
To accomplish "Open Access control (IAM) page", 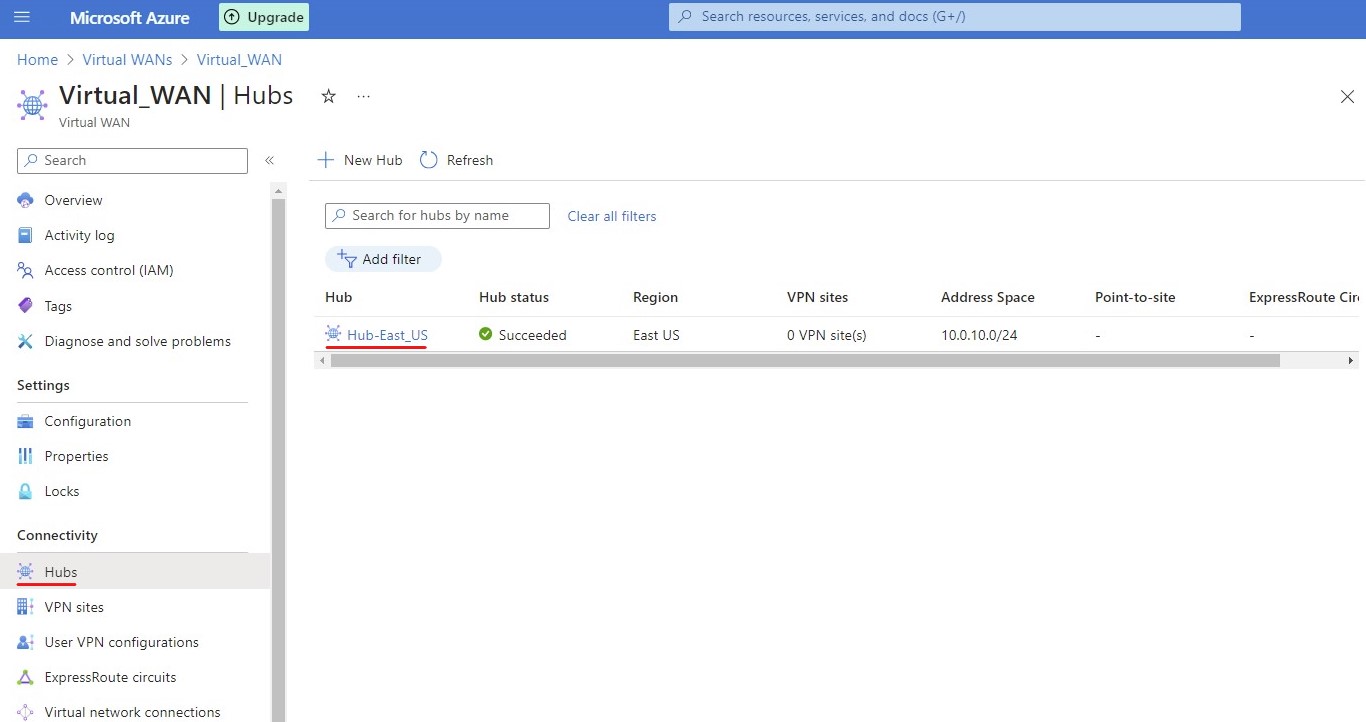I will 108,270.
